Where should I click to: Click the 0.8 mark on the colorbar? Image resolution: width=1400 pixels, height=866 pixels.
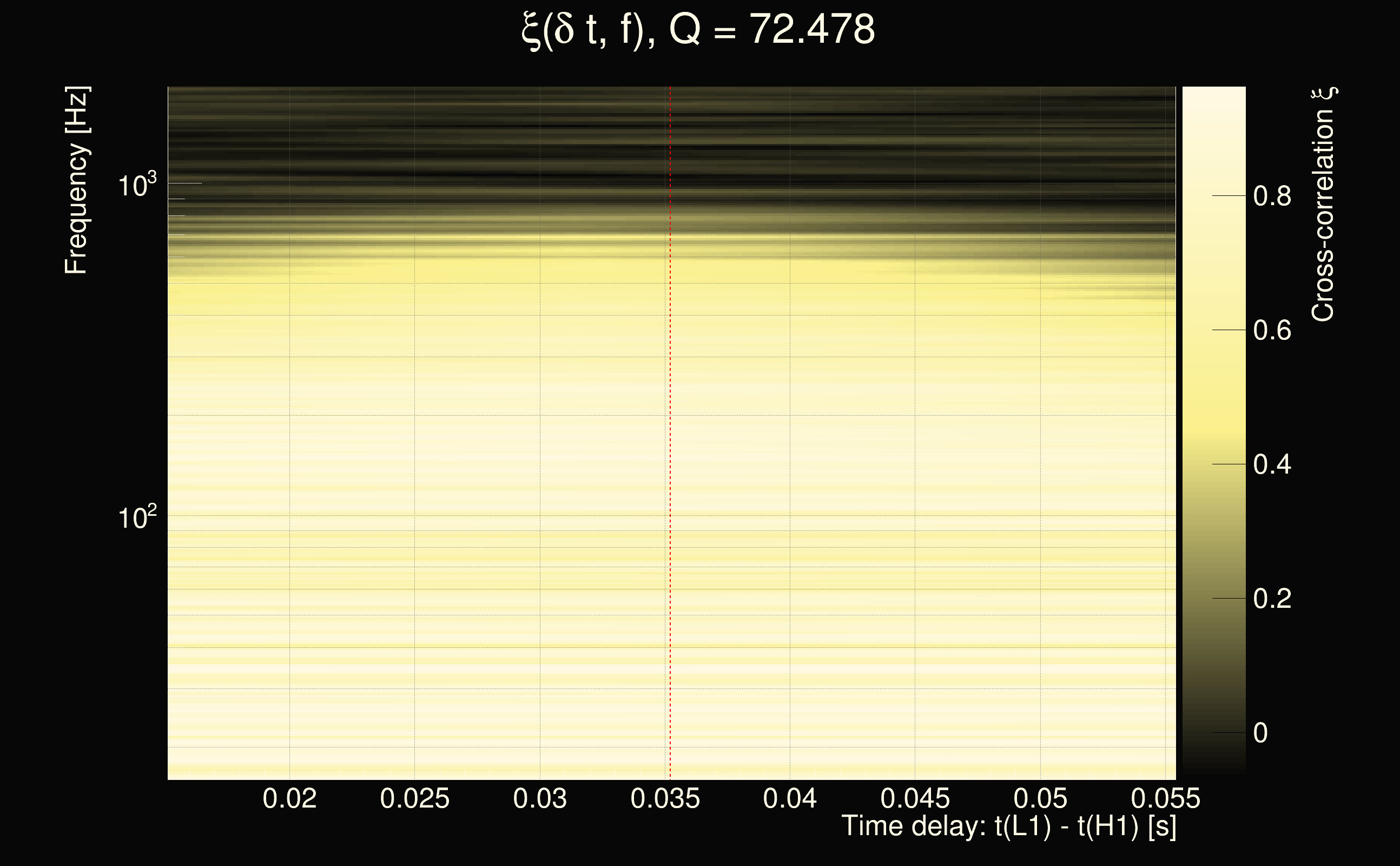pyautogui.click(x=1272, y=196)
